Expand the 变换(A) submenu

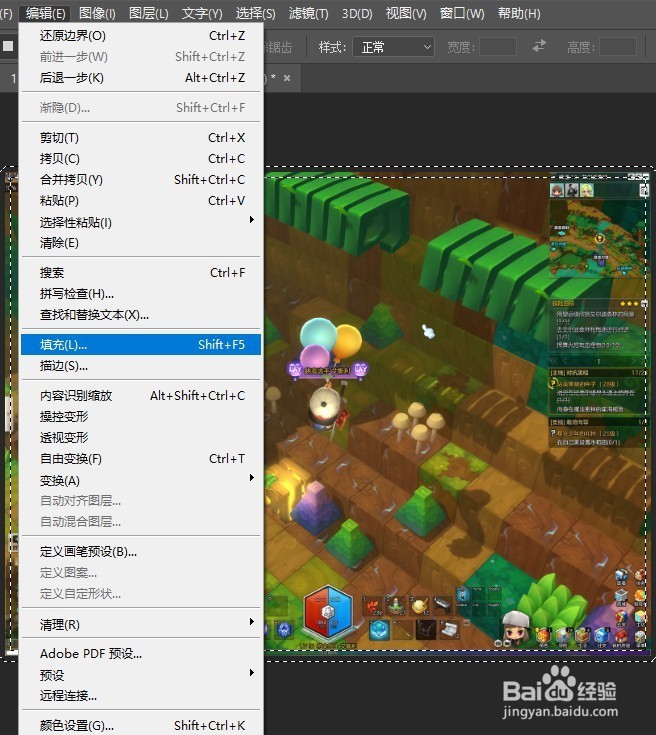tap(141, 480)
